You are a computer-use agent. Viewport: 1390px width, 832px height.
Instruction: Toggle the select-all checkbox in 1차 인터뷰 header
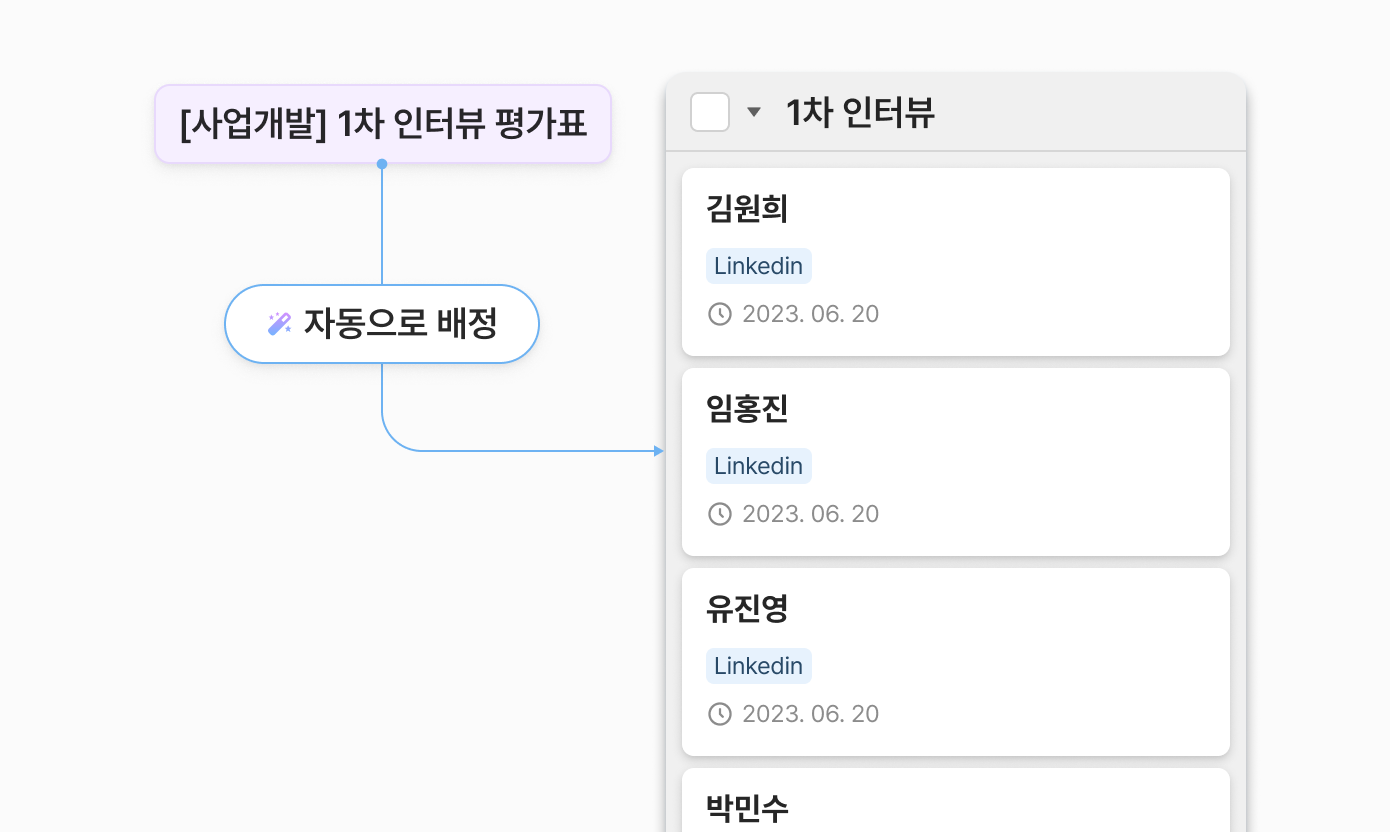pos(710,112)
